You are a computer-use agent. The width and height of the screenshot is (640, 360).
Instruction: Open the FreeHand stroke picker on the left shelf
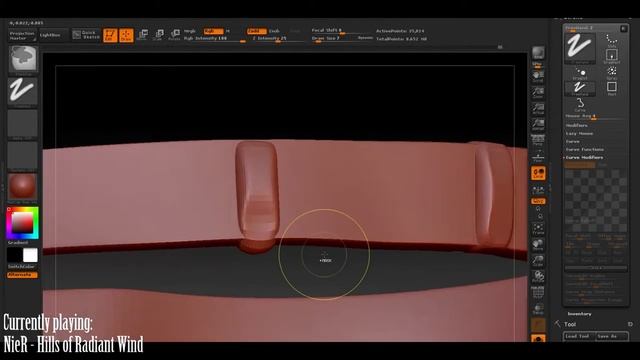pos(23,91)
